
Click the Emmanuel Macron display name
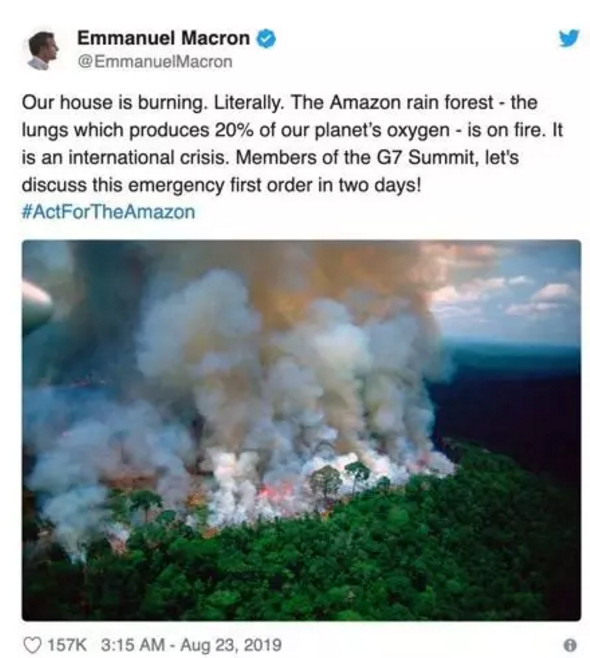point(163,39)
